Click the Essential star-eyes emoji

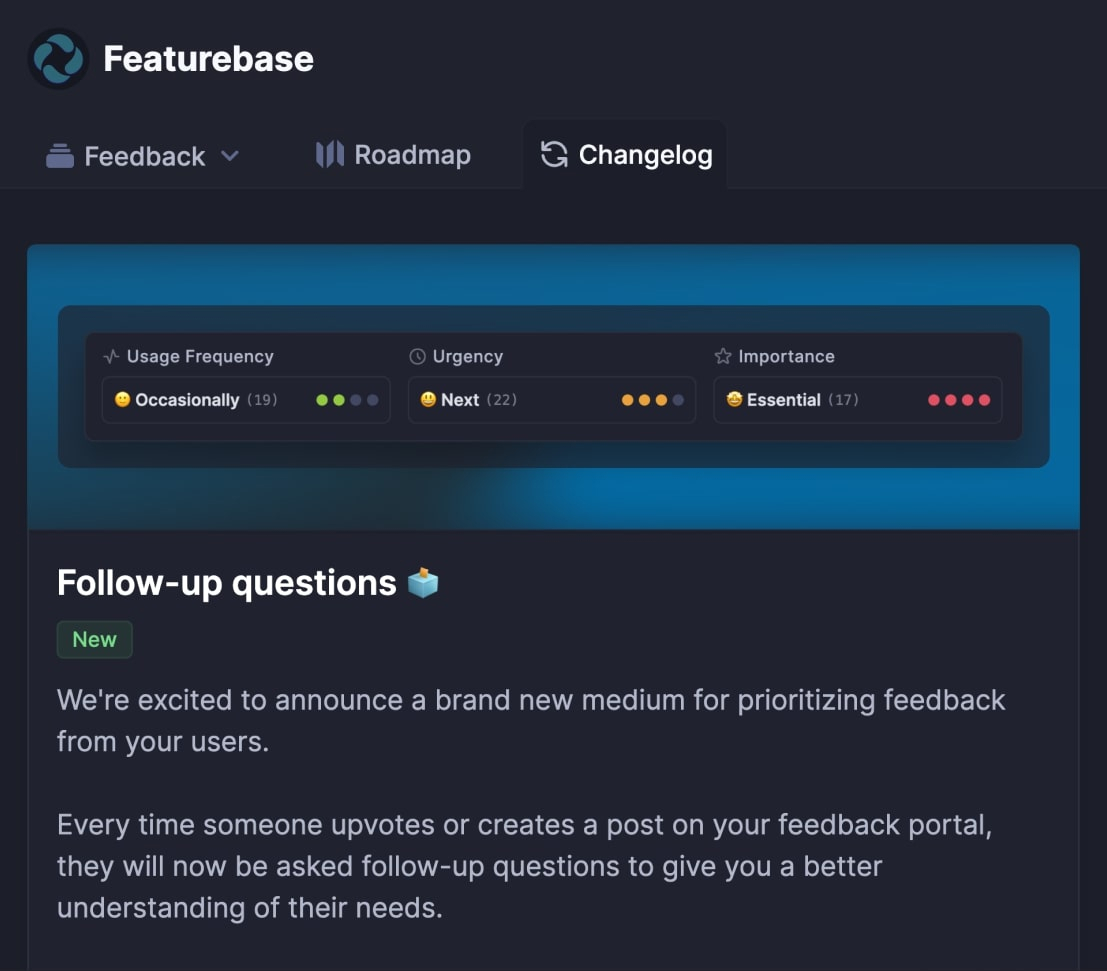(734, 400)
